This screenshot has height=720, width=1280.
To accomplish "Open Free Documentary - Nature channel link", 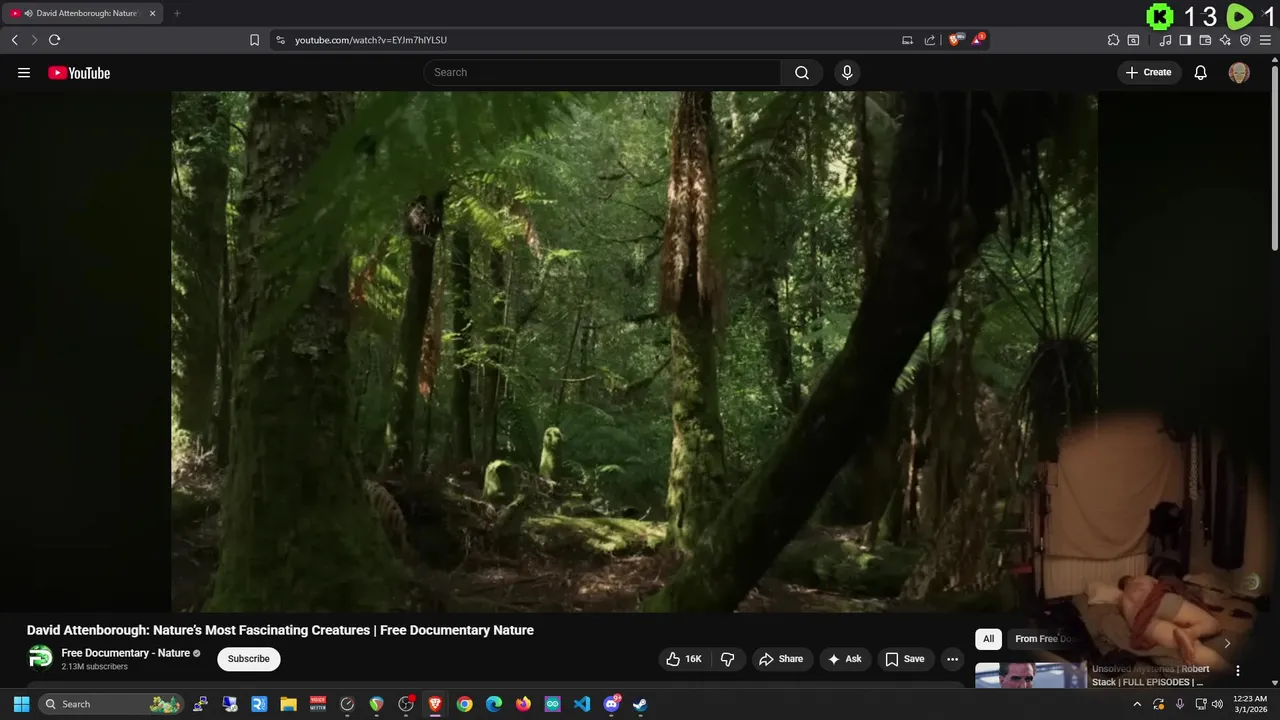I will (125, 653).
